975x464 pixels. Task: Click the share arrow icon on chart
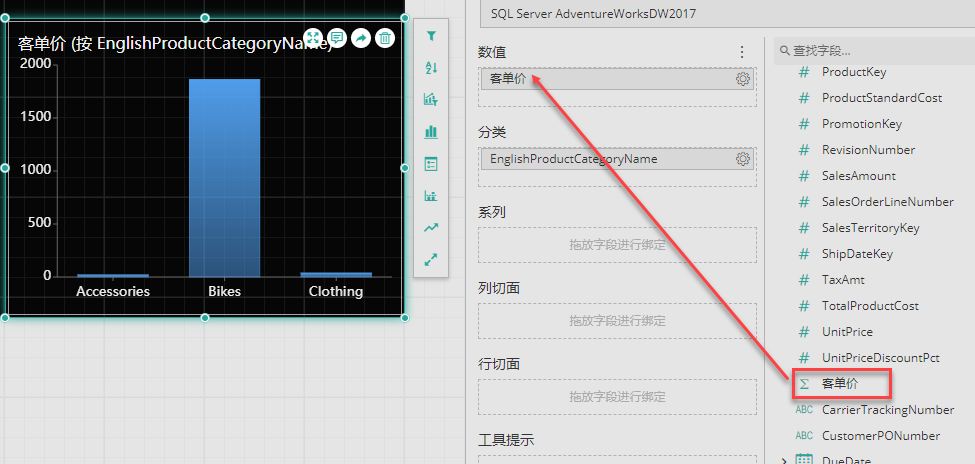[x=361, y=38]
